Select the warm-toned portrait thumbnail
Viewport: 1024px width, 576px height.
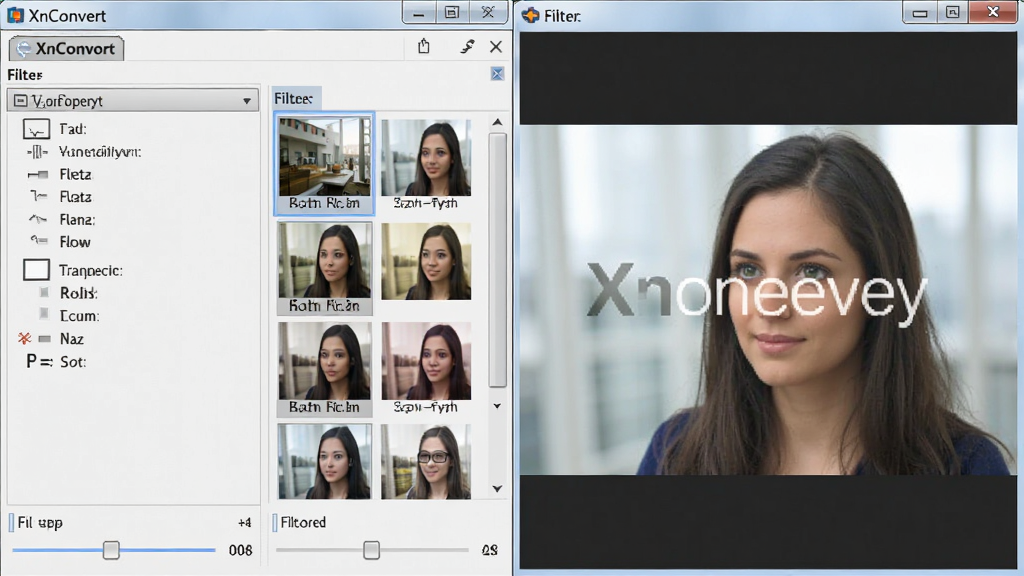[426, 261]
